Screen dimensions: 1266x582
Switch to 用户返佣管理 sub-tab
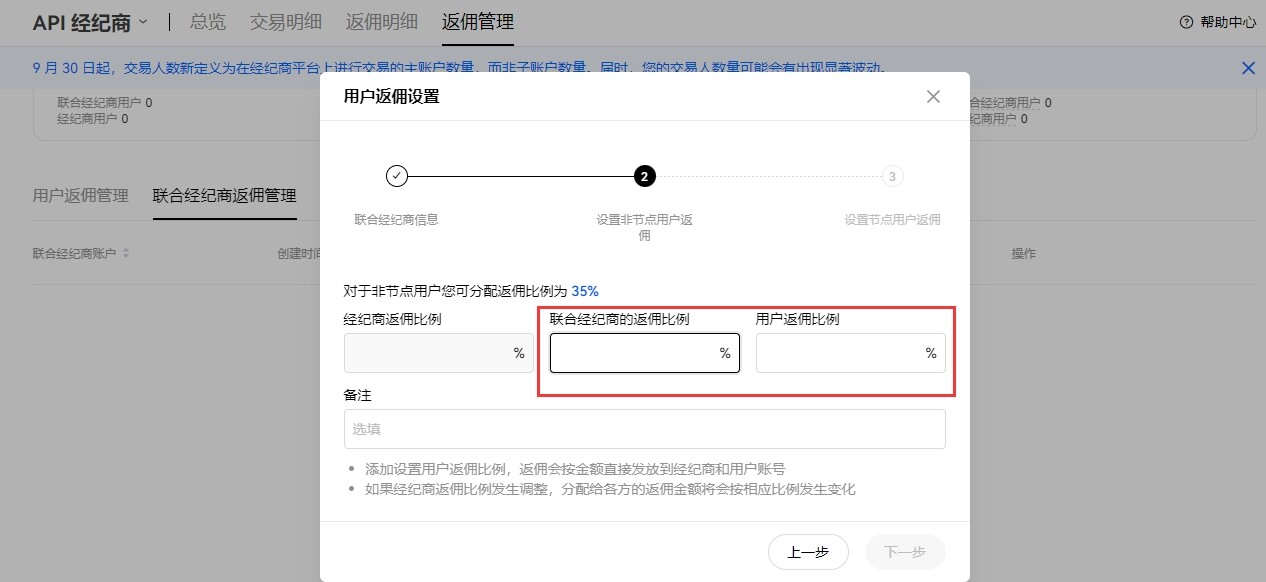coord(80,195)
